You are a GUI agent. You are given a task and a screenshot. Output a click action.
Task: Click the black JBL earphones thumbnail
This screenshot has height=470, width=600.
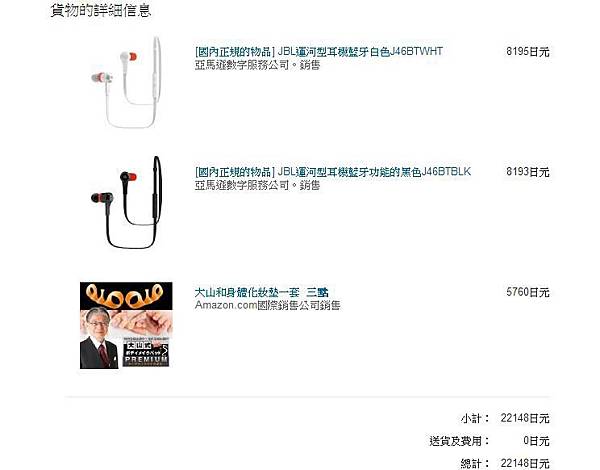coord(127,202)
